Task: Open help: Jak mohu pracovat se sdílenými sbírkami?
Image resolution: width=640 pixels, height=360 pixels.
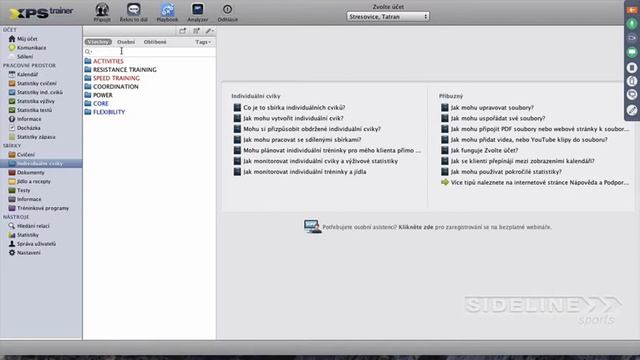Action: 298,140
